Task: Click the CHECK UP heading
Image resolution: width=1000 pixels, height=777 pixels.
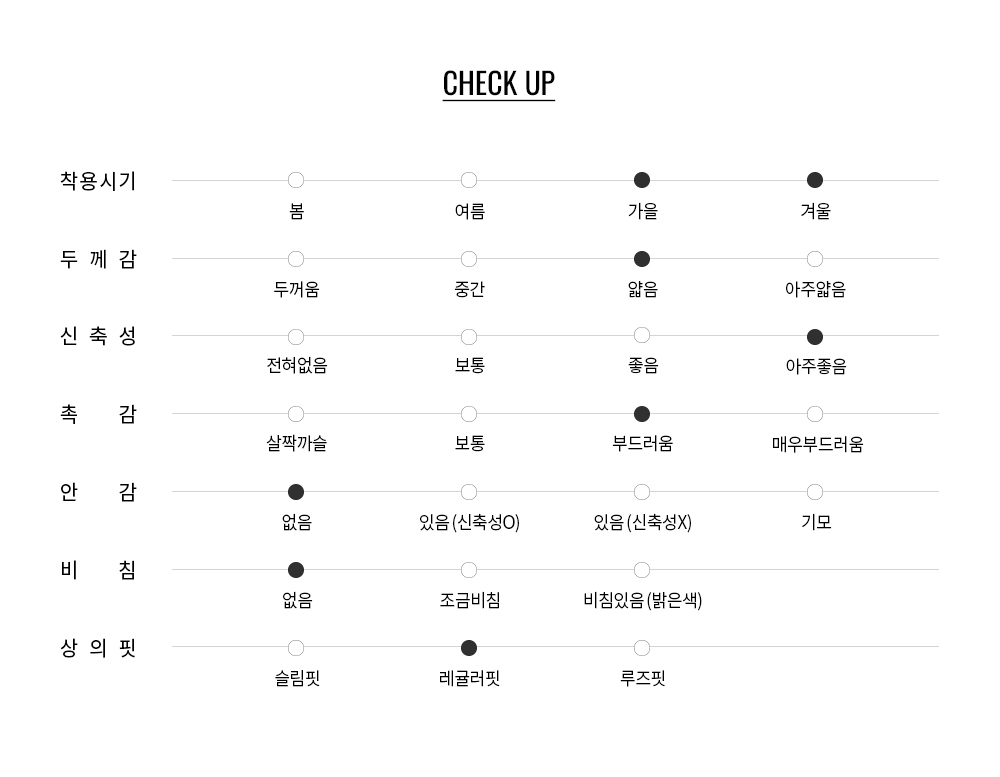Action: [498, 83]
